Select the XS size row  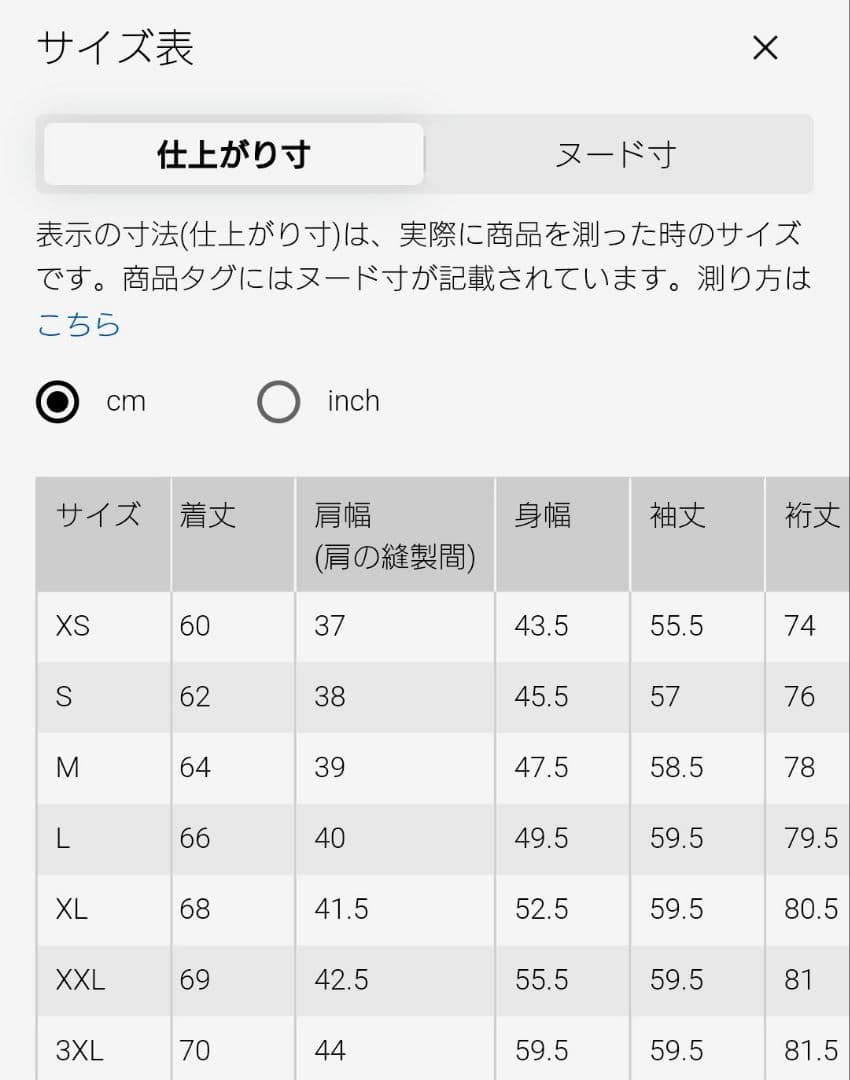click(x=443, y=626)
